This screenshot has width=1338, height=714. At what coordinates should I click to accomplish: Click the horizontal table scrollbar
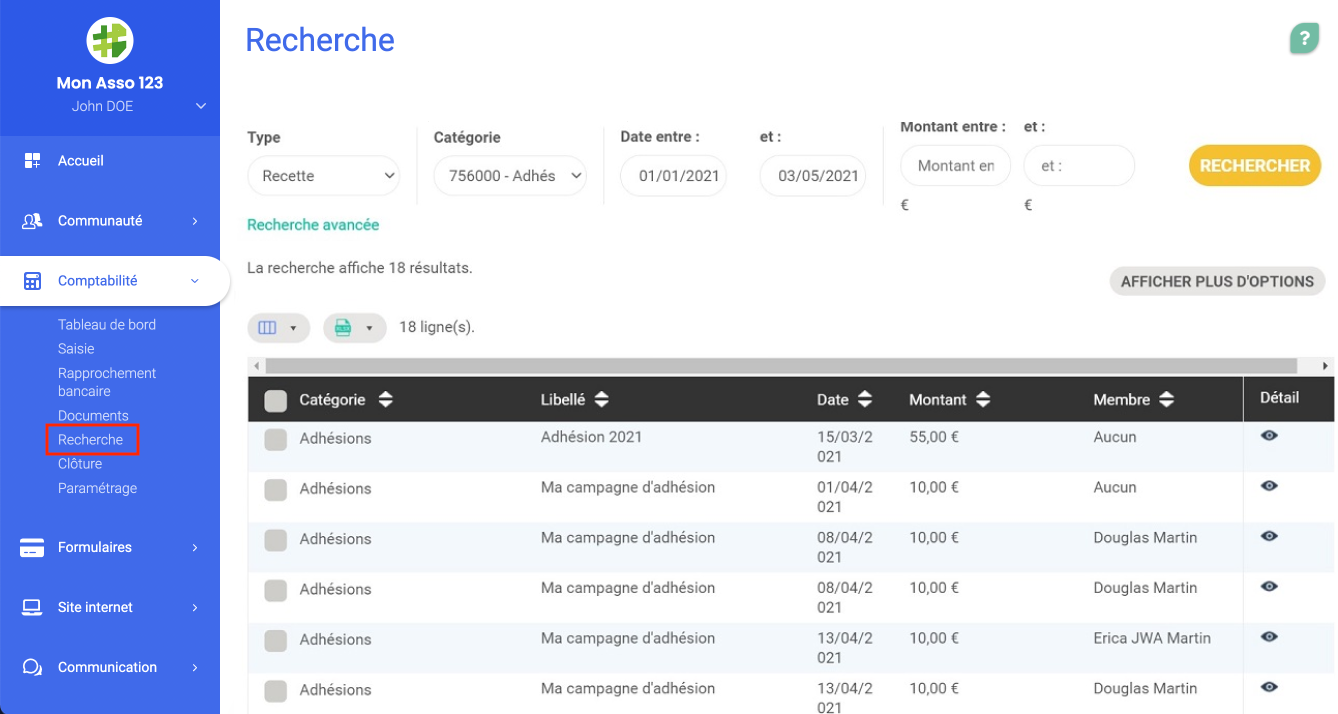pos(781,366)
